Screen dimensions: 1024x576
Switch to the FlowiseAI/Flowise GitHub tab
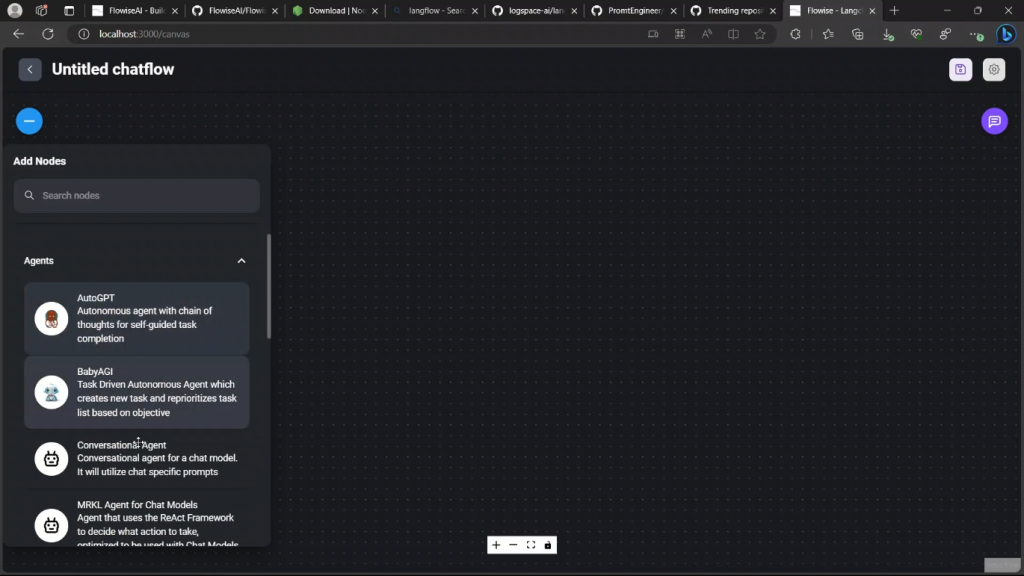[234, 10]
